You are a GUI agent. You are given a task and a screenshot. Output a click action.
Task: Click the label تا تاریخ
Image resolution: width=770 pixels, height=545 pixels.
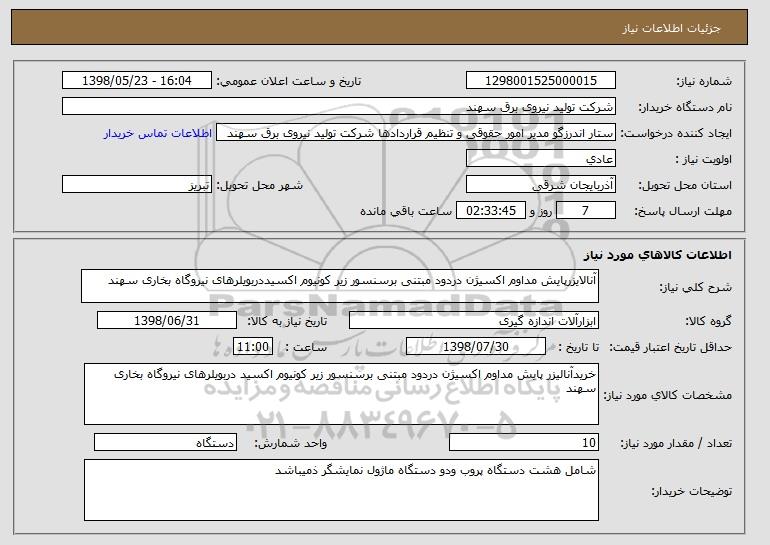point(579,348)
